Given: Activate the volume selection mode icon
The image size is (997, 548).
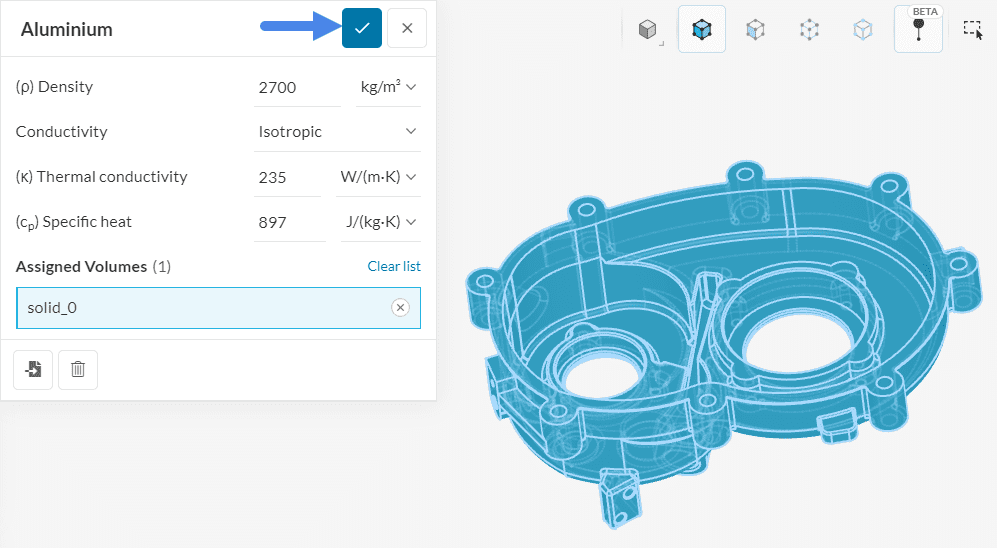Looking at the screenshot, I should click(x=701, y=30).
